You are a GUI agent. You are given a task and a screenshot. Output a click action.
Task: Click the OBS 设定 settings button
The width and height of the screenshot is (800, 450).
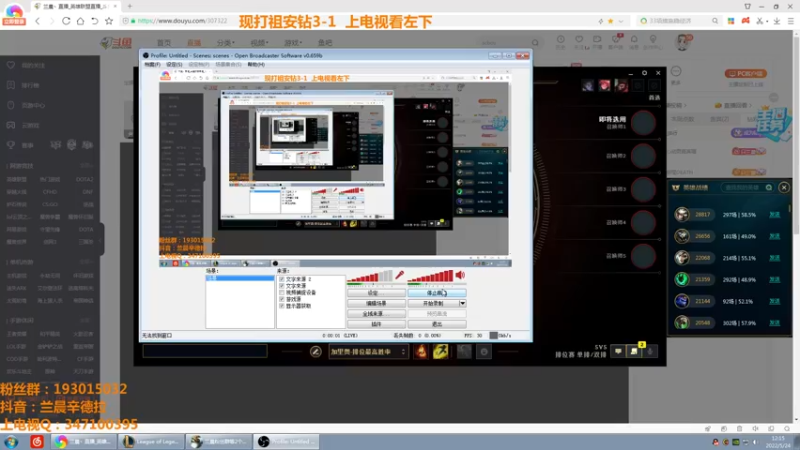377,293
